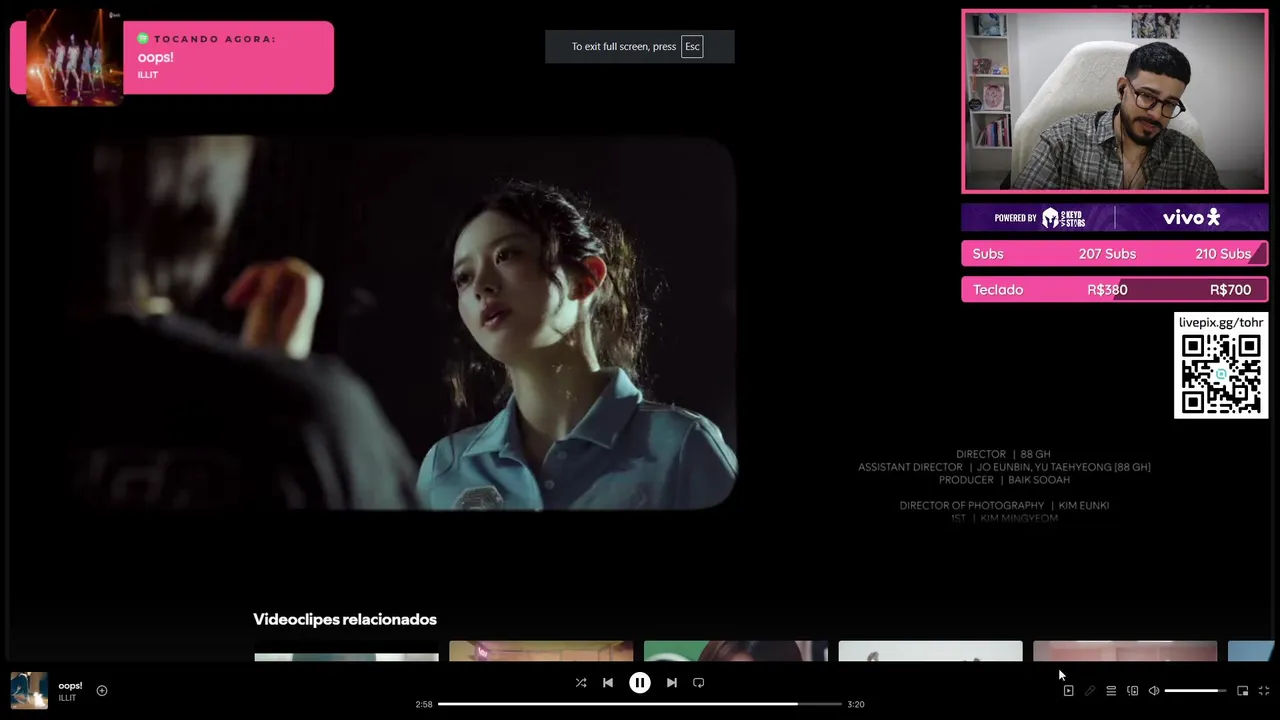The height and width of the screenshot is (720, 1280).
Task: Open the Now Playing view icon
Action: point(1068,691)
